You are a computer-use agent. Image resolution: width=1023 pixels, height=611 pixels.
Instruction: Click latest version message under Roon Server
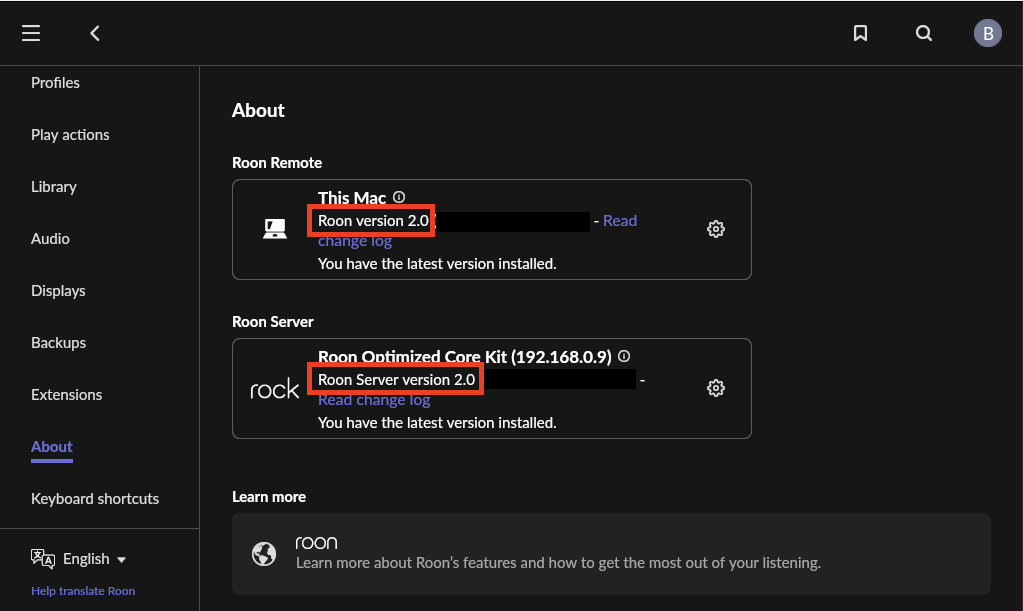tap(437, 423)
